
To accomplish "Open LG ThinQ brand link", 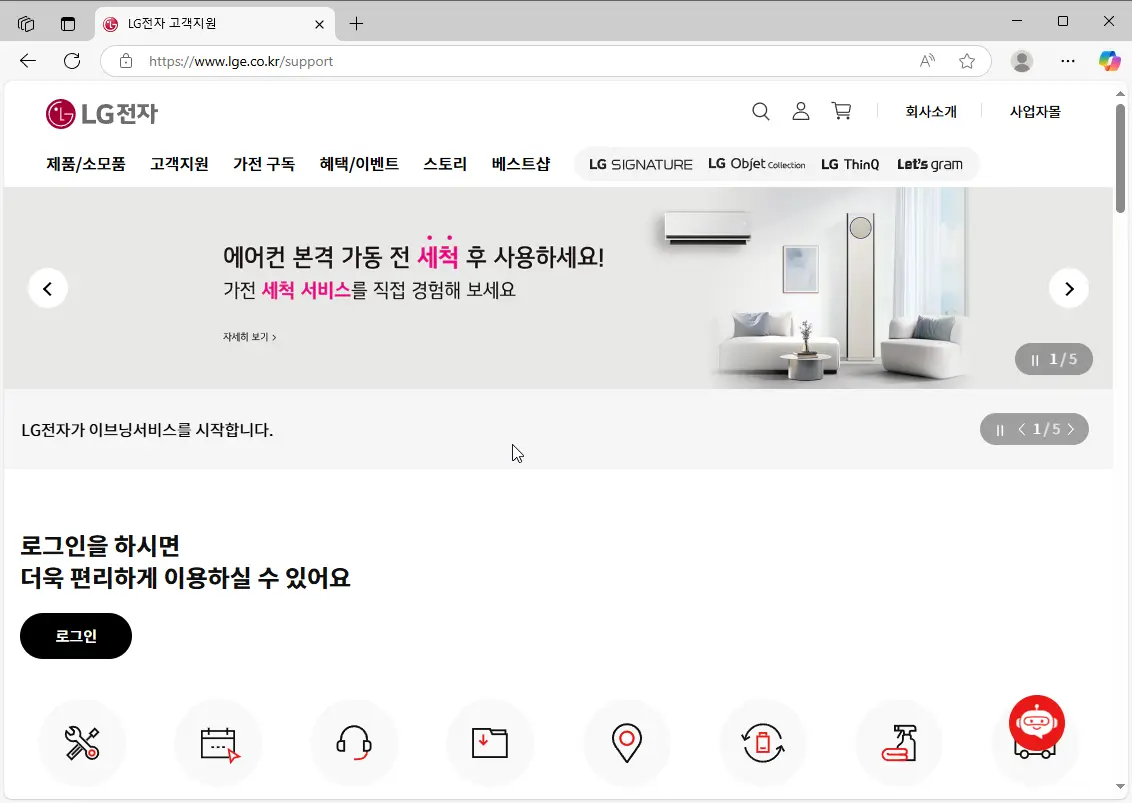I will pos(850,165).
